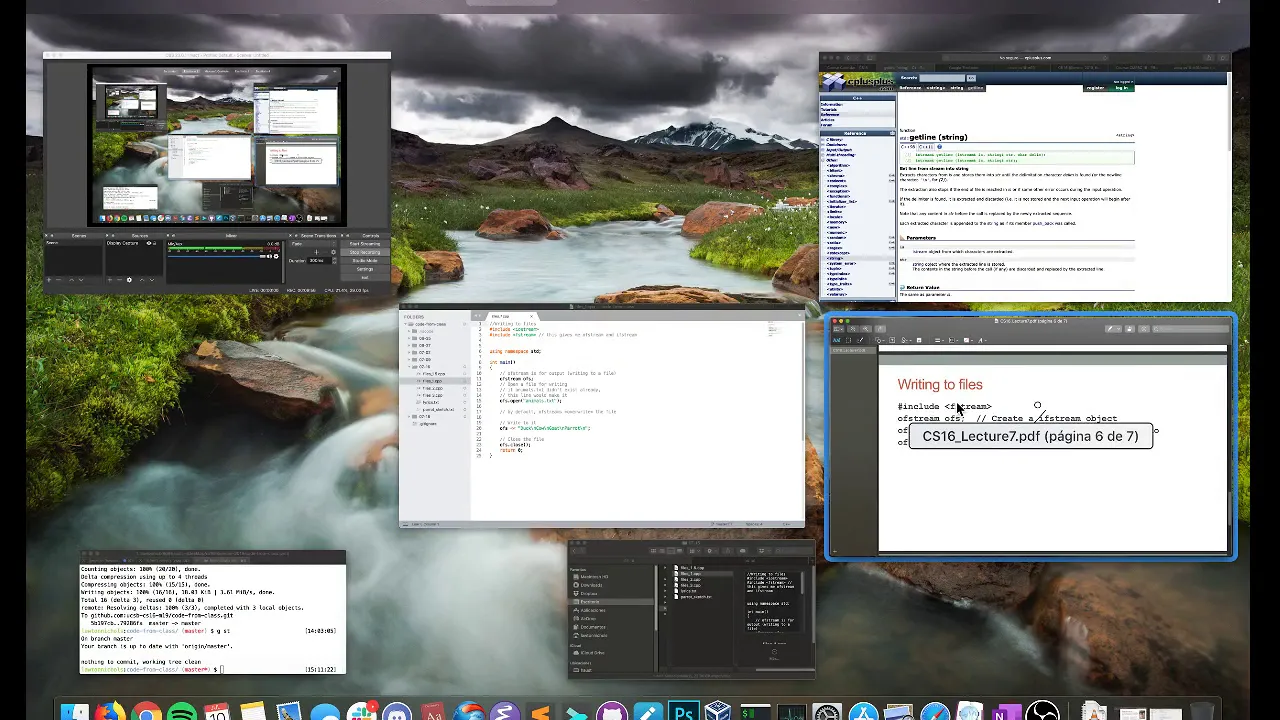Click the Go button beside cplusplus search
Screen dimensions: 1280x720
[x=971, y=78]
